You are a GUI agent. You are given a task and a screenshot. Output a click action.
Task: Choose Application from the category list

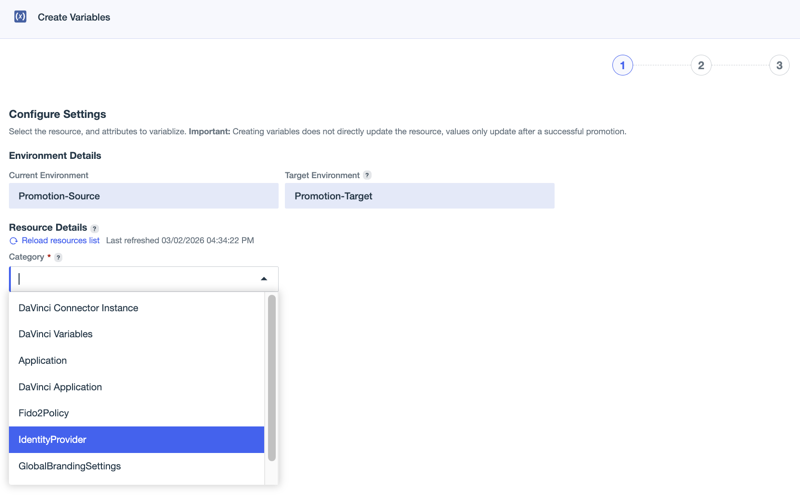pos(137,361)
